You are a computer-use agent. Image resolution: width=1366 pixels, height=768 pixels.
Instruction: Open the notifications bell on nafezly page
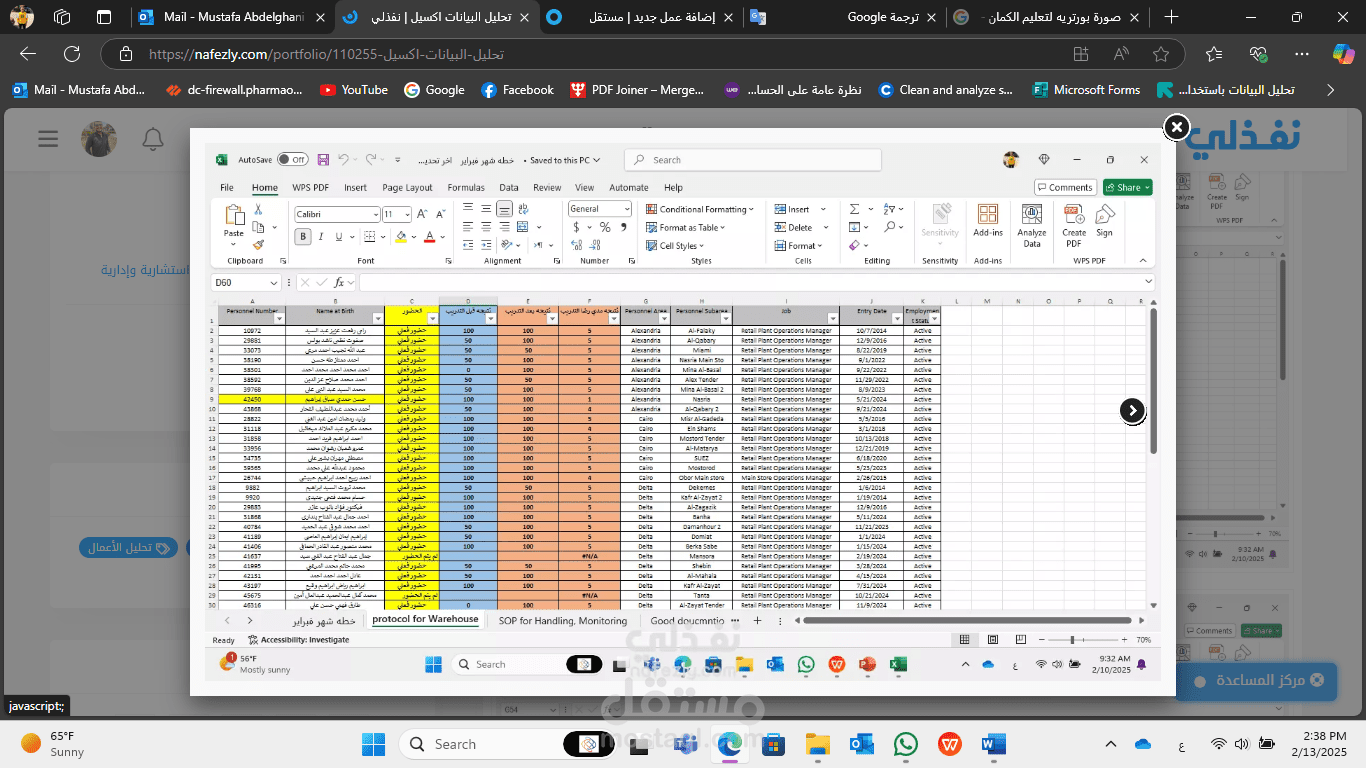coord(153,138)
